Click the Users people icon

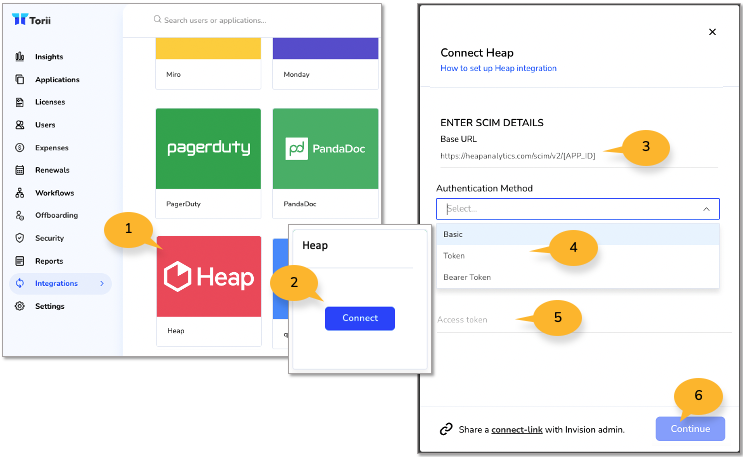pos(19,125)
